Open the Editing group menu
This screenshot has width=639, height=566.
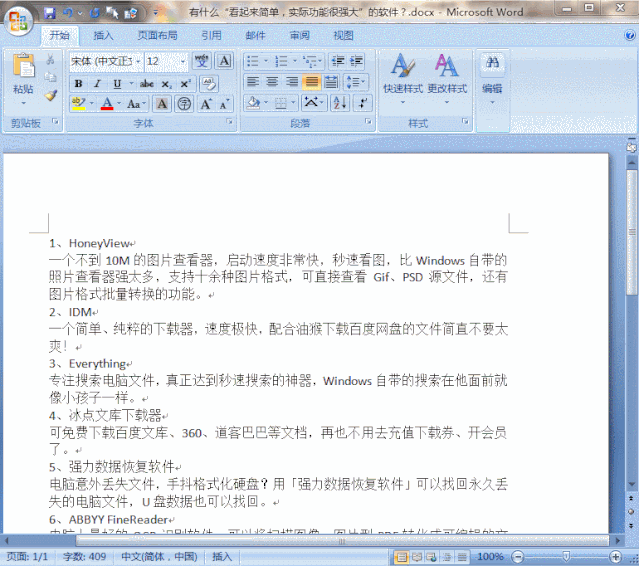[x=492, y=79]
